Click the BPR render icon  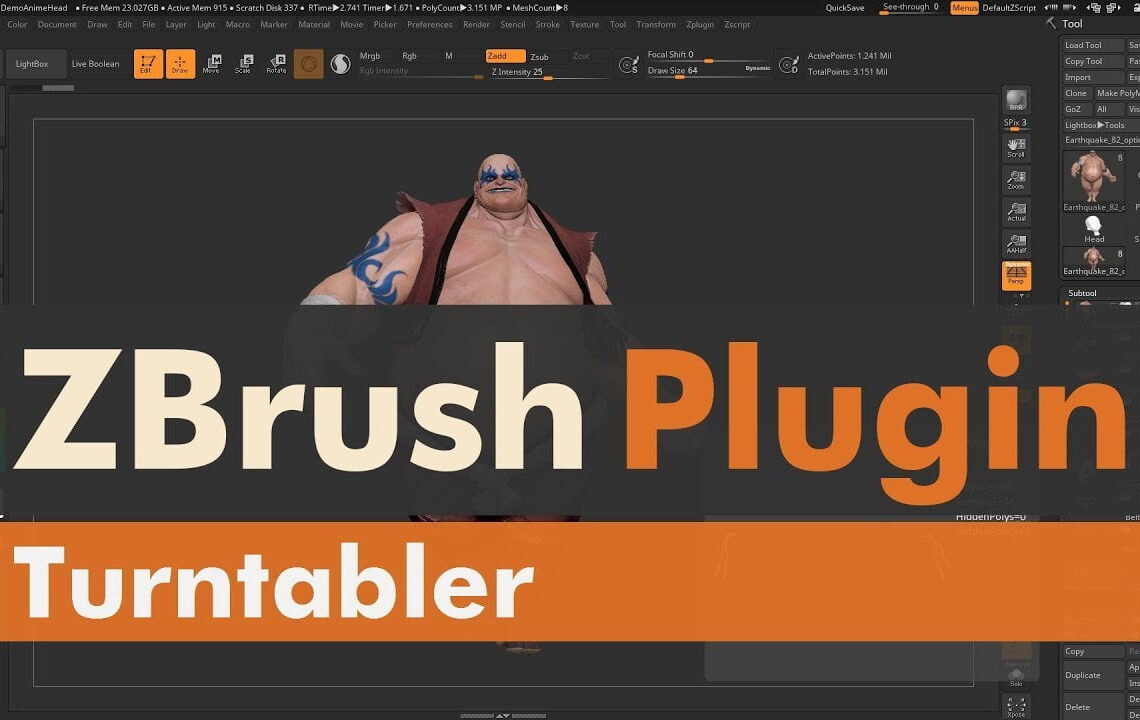pos(1017,103)
